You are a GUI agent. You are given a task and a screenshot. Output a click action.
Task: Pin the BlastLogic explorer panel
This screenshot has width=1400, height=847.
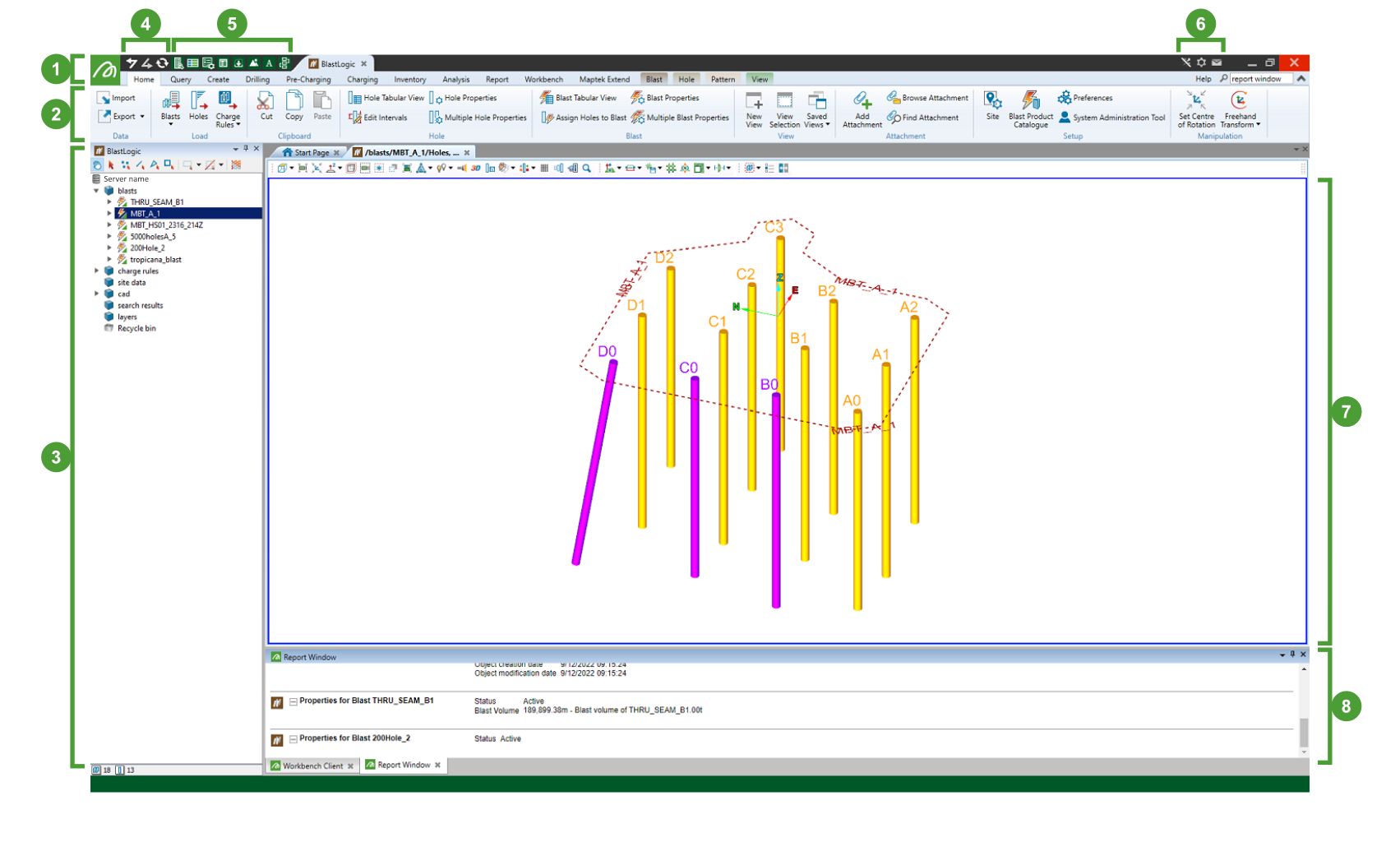[246, 149]
